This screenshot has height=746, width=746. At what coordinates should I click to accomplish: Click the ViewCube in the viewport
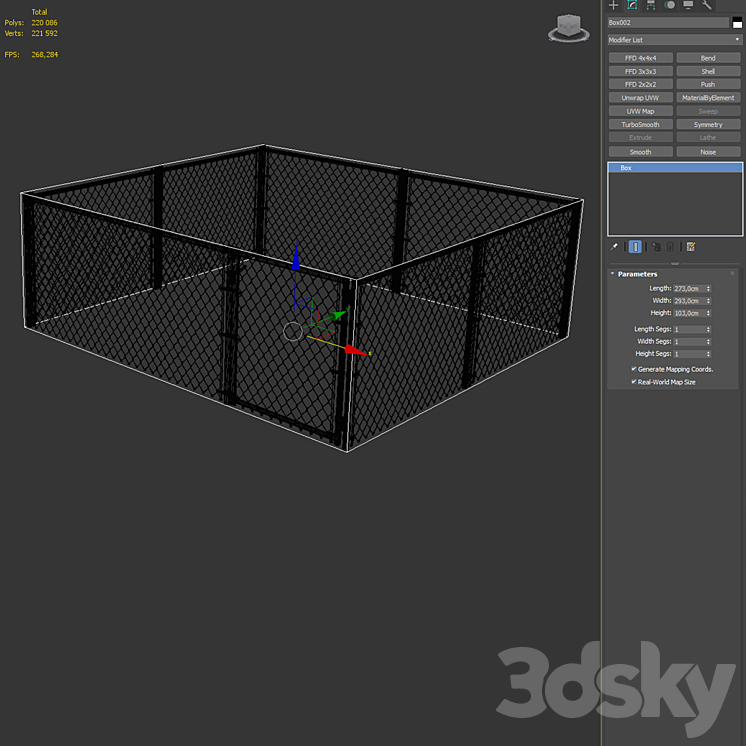pos(569,28)
